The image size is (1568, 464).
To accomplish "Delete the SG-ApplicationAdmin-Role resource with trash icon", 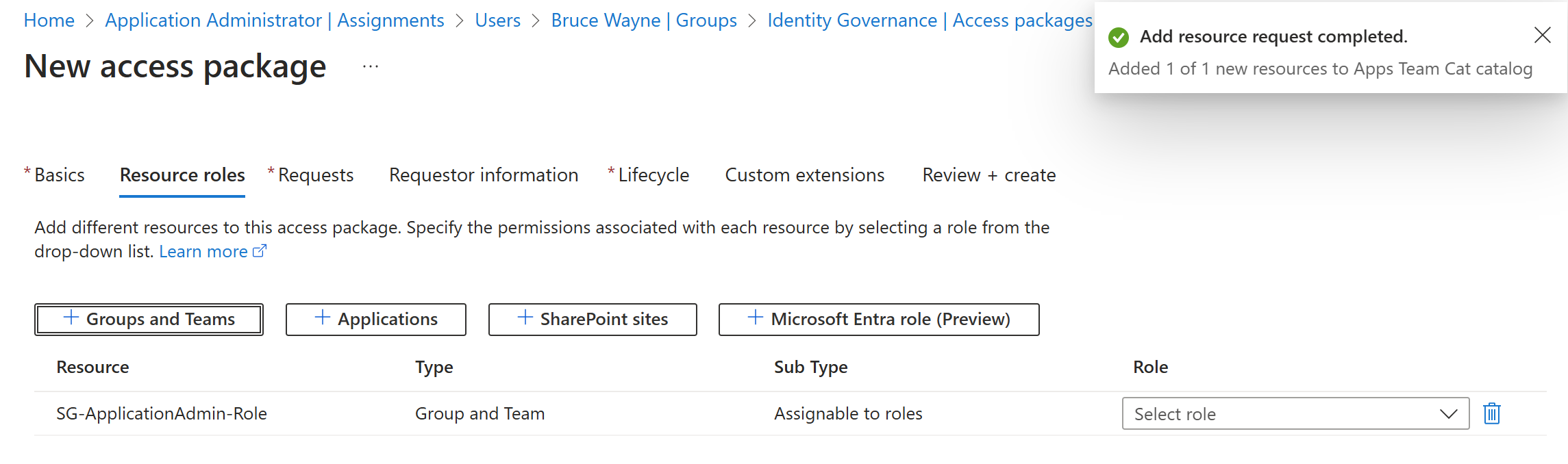I will 1491,413.
